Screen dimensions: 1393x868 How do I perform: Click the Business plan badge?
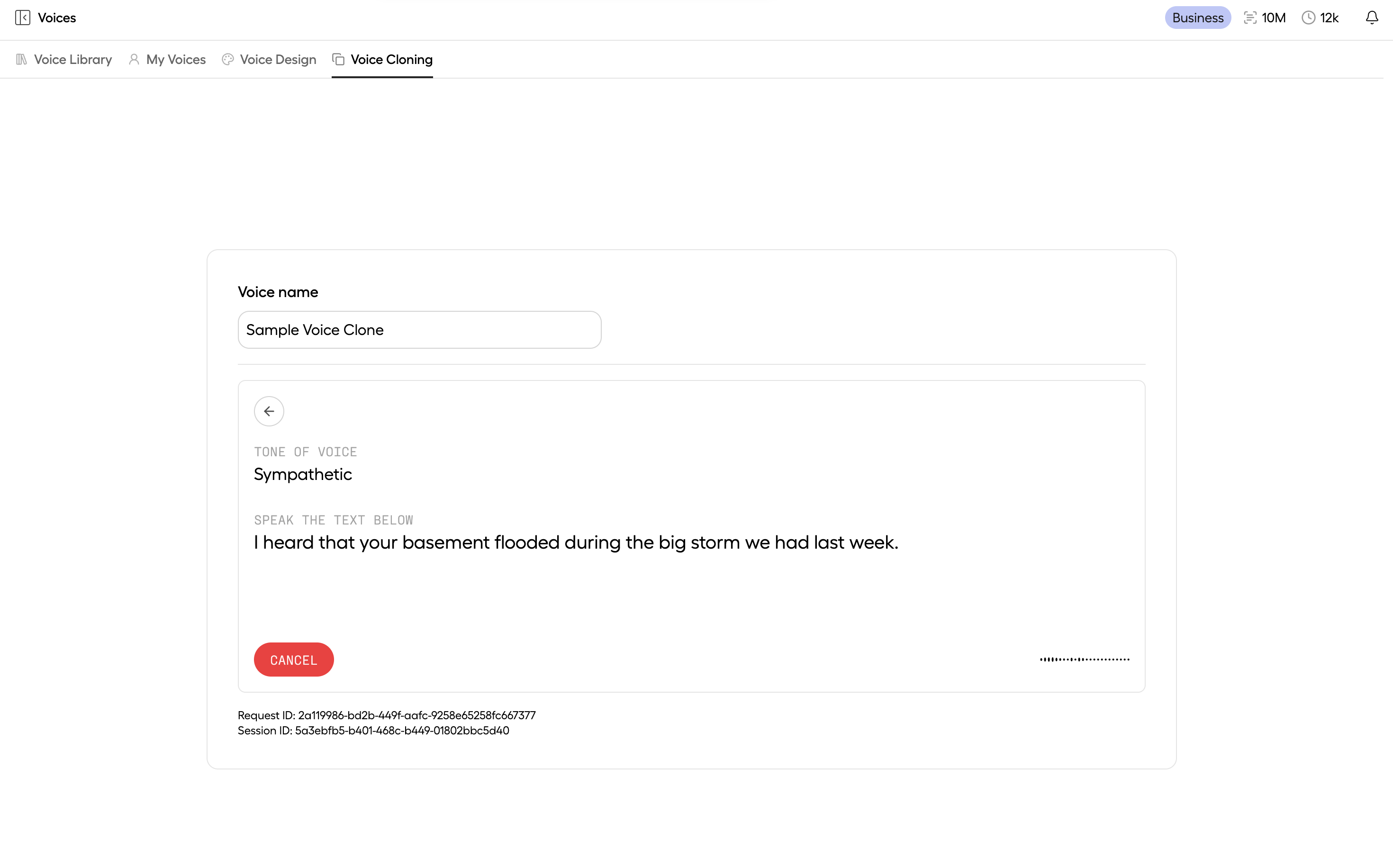tap(1197, 18)
